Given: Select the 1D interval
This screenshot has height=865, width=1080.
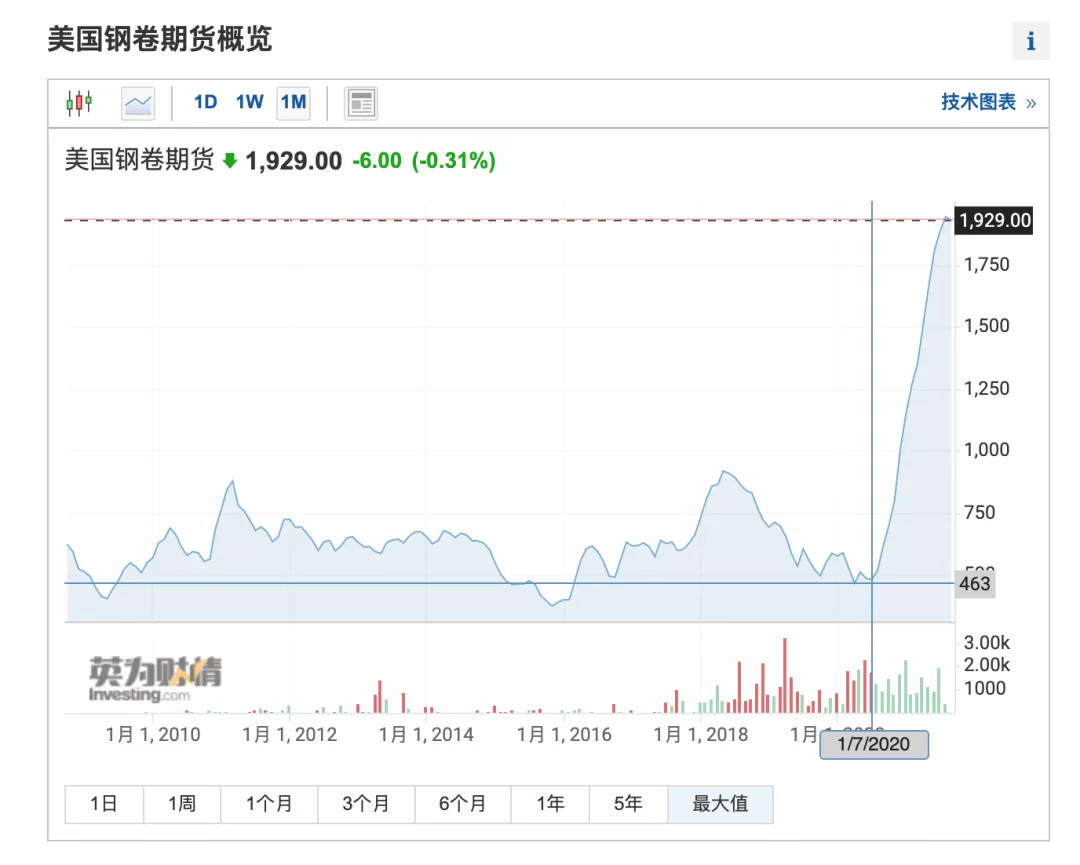Looking at the screenshot, I should pyautogui.click(x=205, y=102).
